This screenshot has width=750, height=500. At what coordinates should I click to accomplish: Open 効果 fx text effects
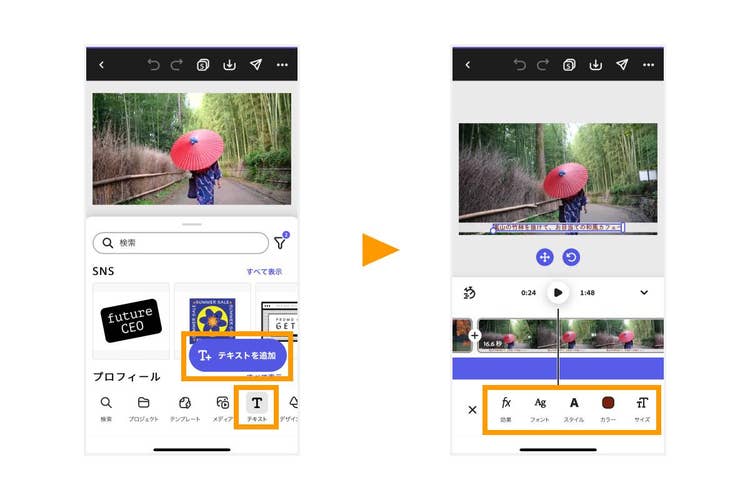tap(506, 409)
